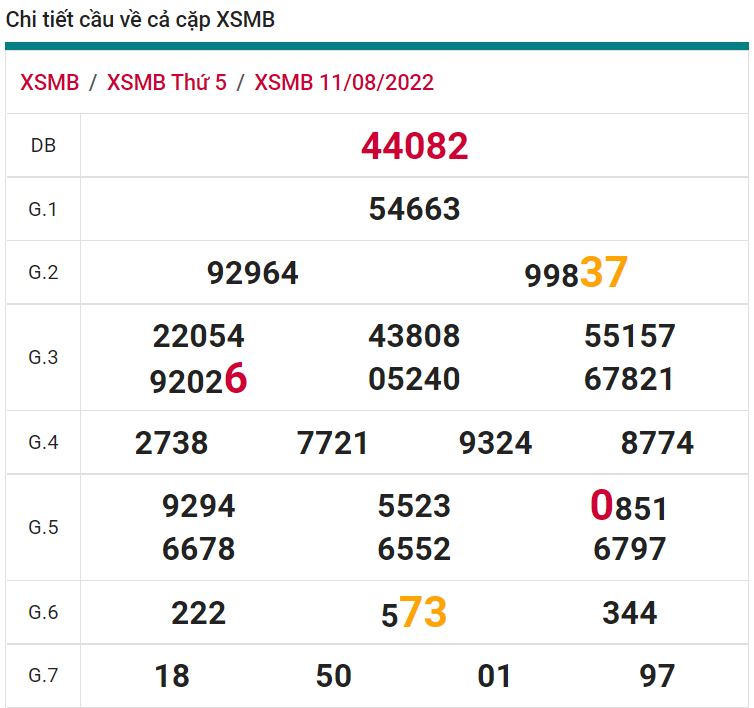Click the G.7 number 18
754x708 pixels.
172,676
